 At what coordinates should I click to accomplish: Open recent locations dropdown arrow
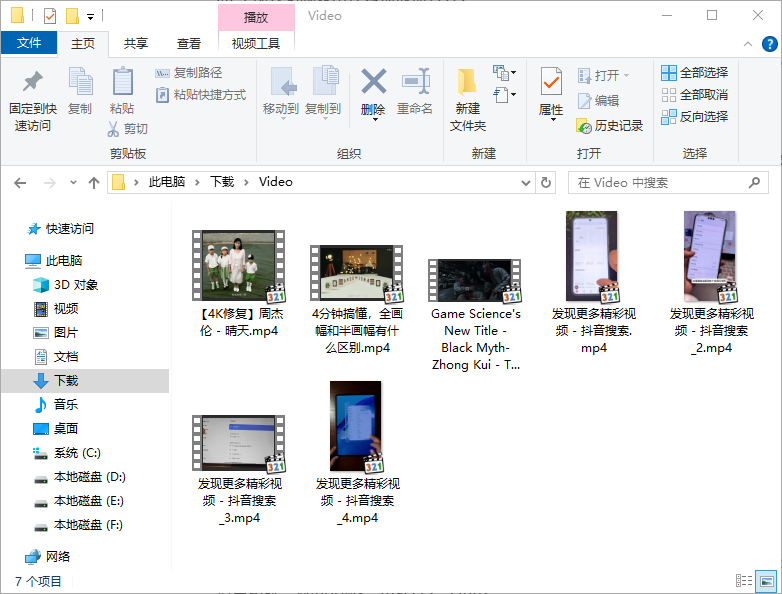[x=73, y=183]
